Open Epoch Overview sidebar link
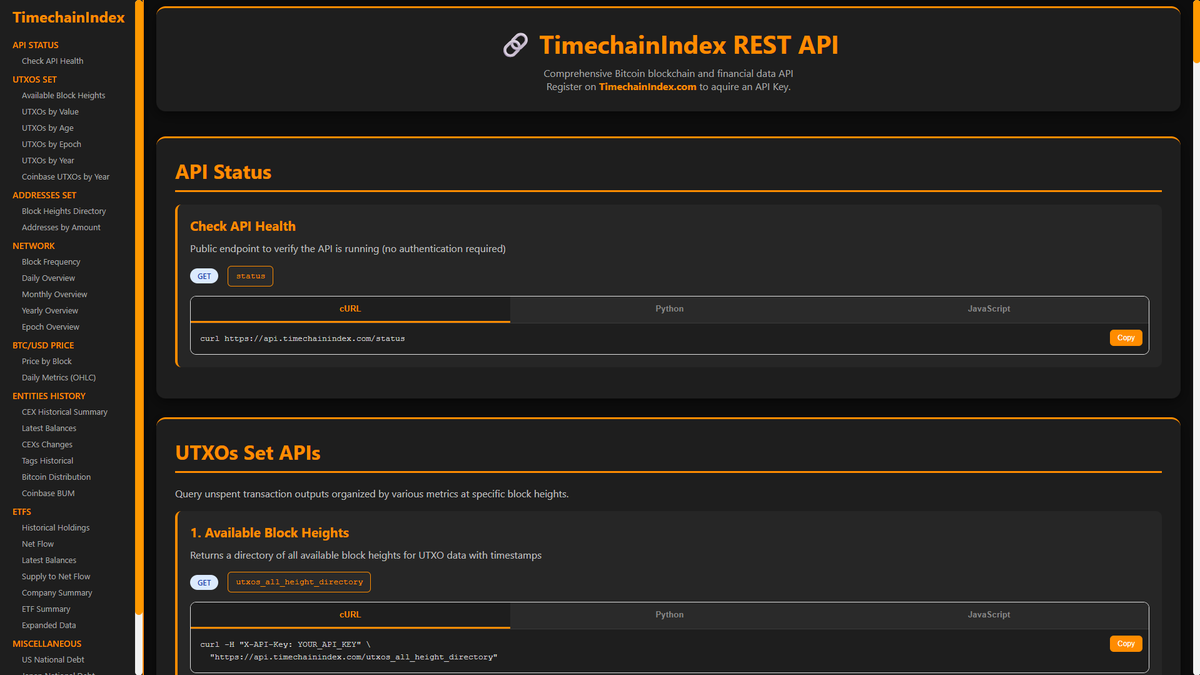Image resolution: width=1200 pixels, height=675 pixels. [51, 327]
